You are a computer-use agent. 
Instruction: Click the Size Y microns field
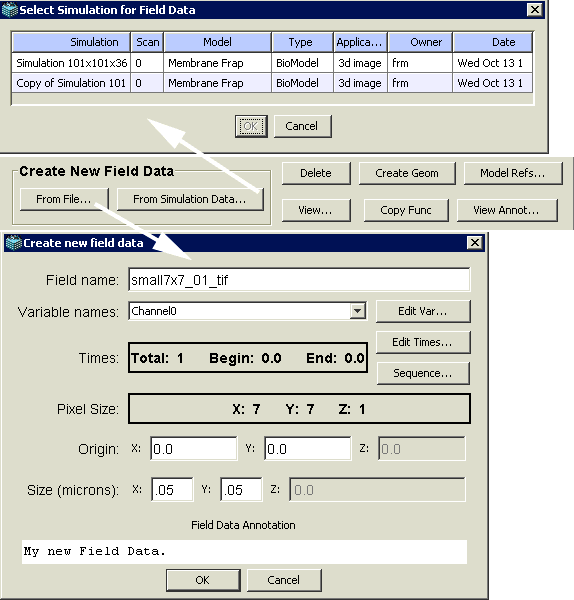(241, 489)
